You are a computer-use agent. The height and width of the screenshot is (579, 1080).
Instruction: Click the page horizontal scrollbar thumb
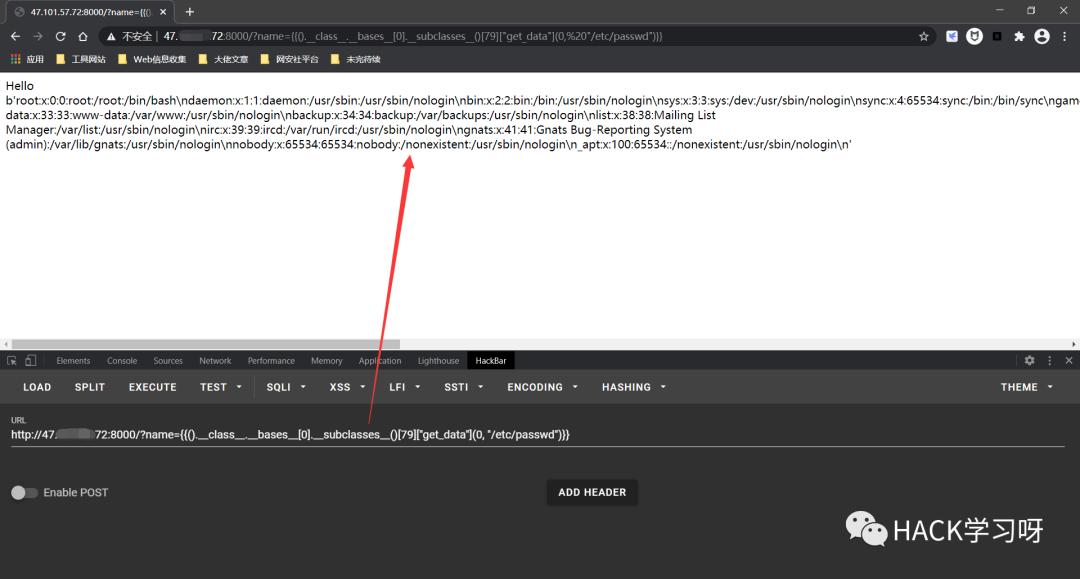tap(205, 344)
